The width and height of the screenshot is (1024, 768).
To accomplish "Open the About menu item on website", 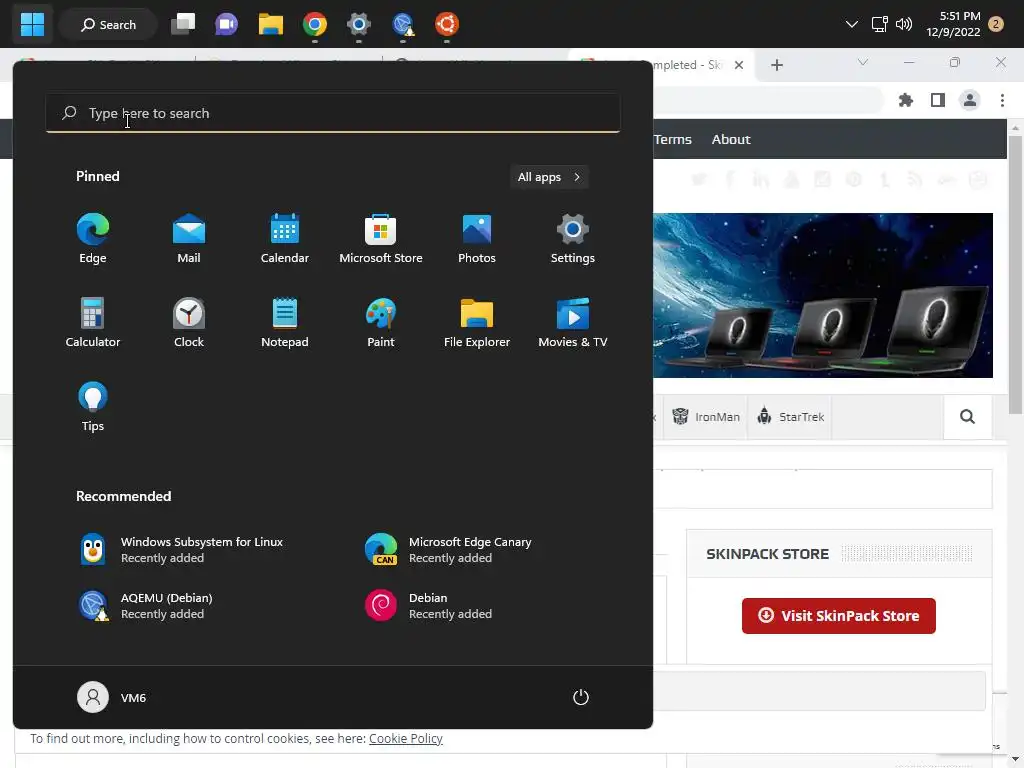I will (x=731, y=139).
